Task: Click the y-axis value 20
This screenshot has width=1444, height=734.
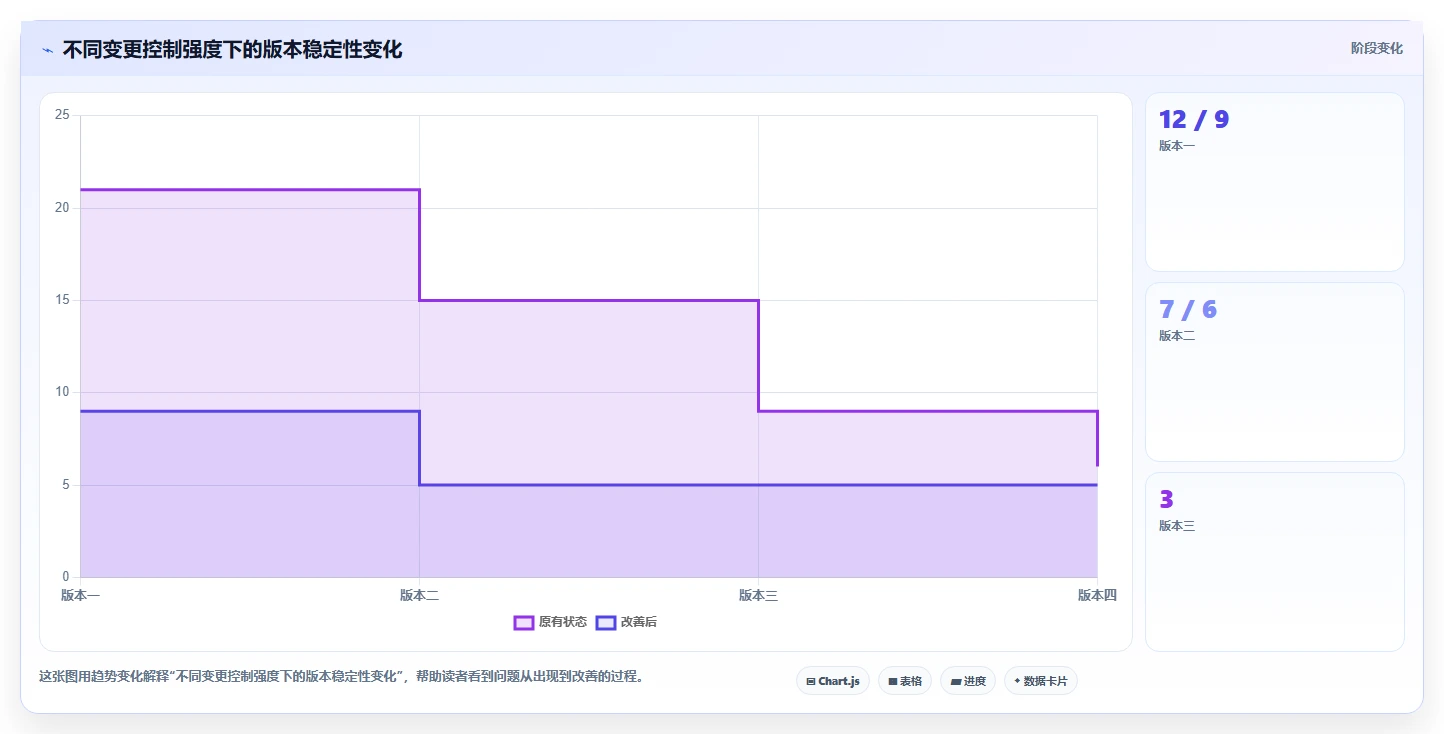Action: click(x=62, y=208)
